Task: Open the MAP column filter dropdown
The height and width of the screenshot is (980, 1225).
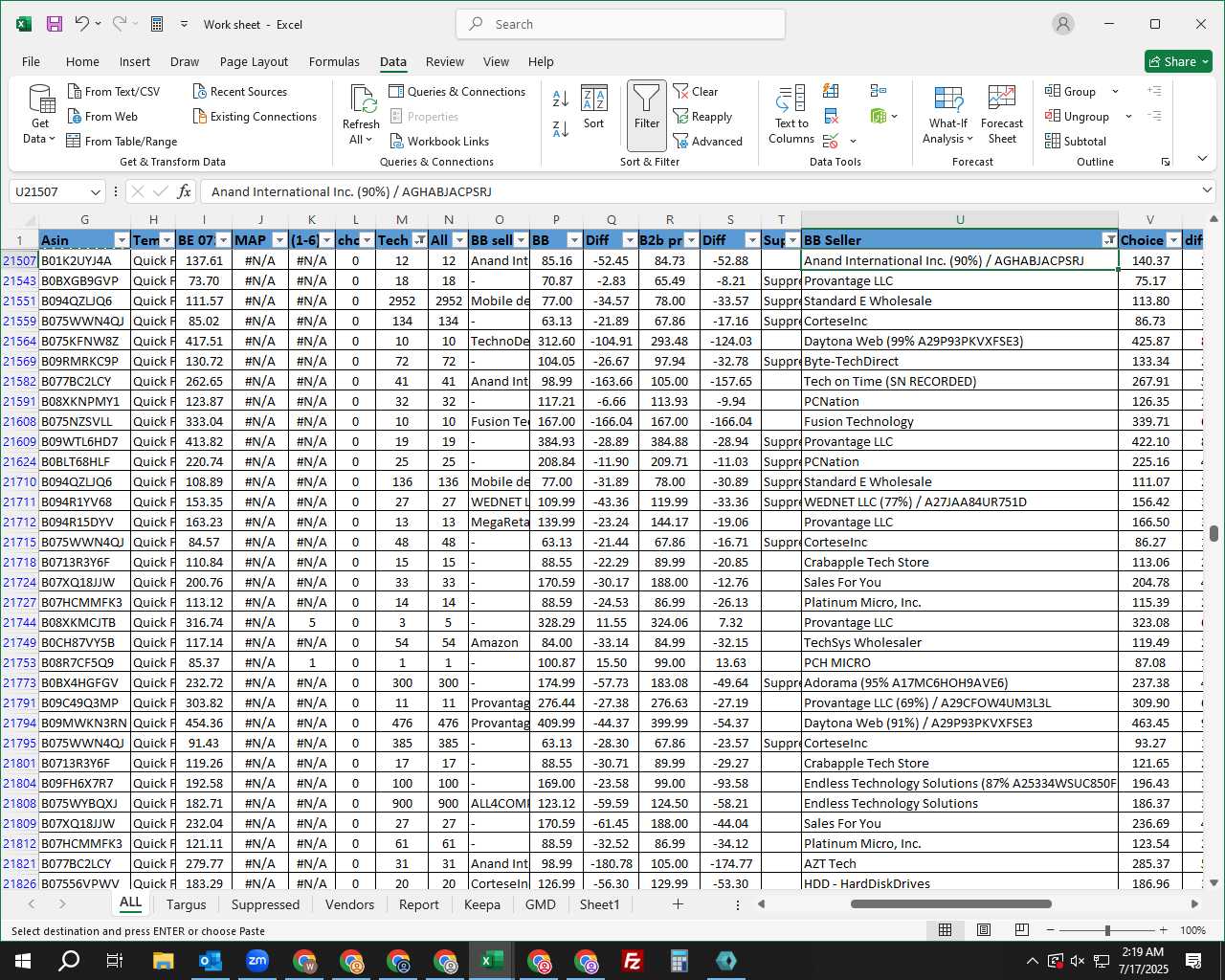Action: pyautogui.click(x=279, y=240)
